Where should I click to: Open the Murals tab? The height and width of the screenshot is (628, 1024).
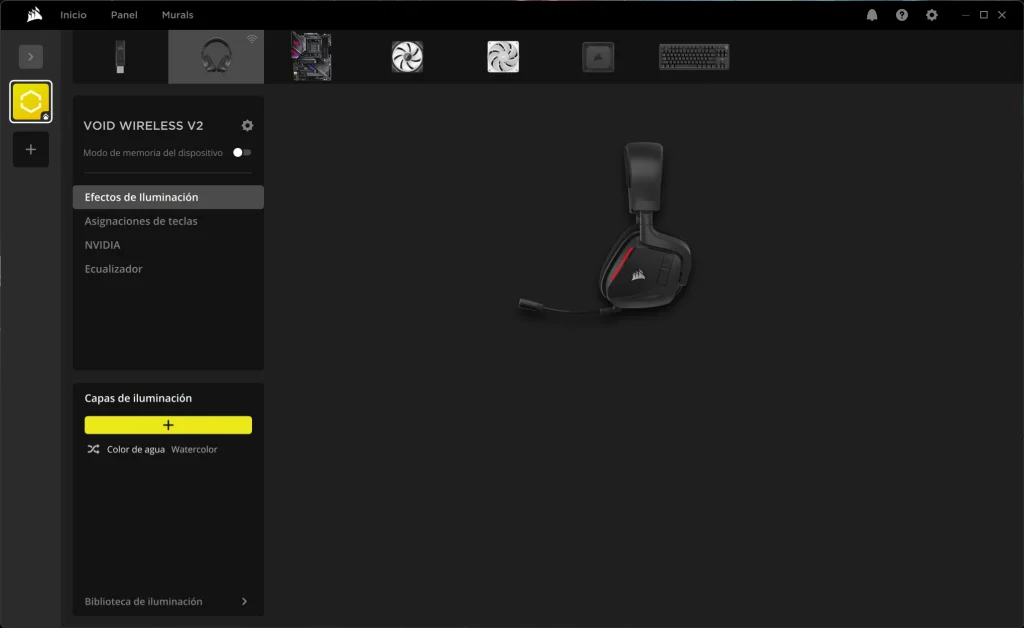178,15
